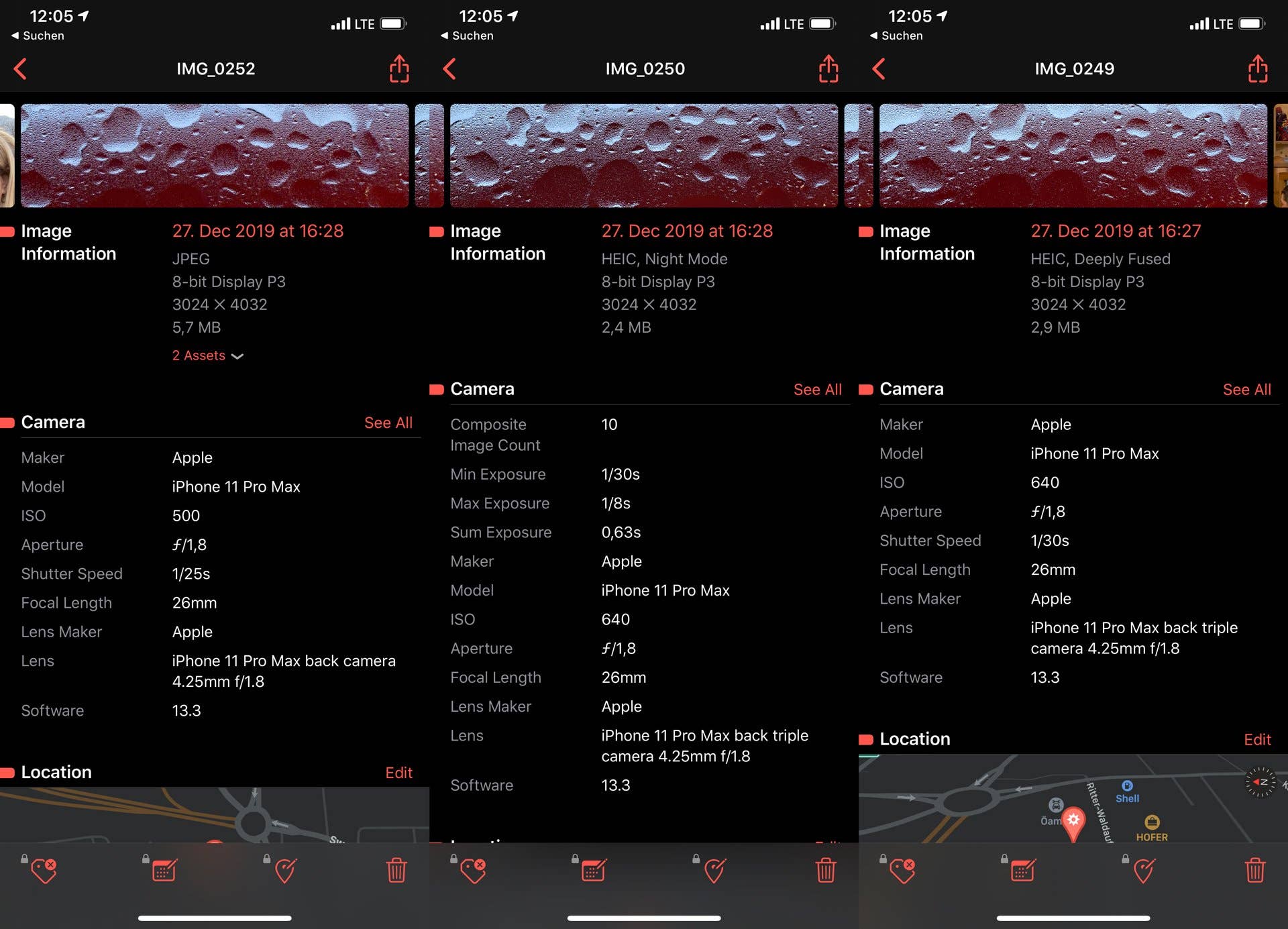Edit location for IMG_0252
Screen dimensions: 1288x929
(x=398, y=773)
